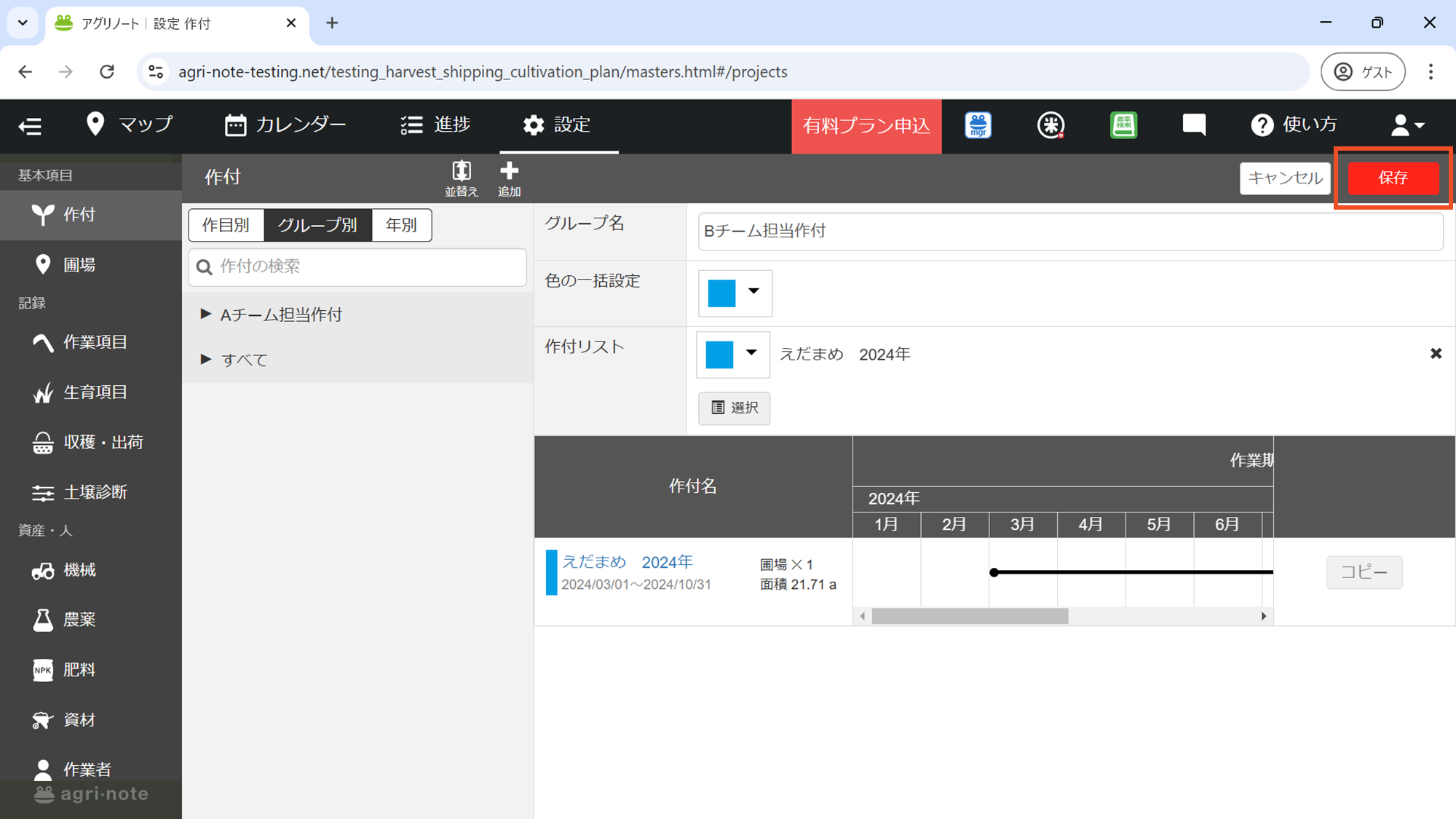
Task: Click the chat bubble icon in the header
Action: (1194, 125)
